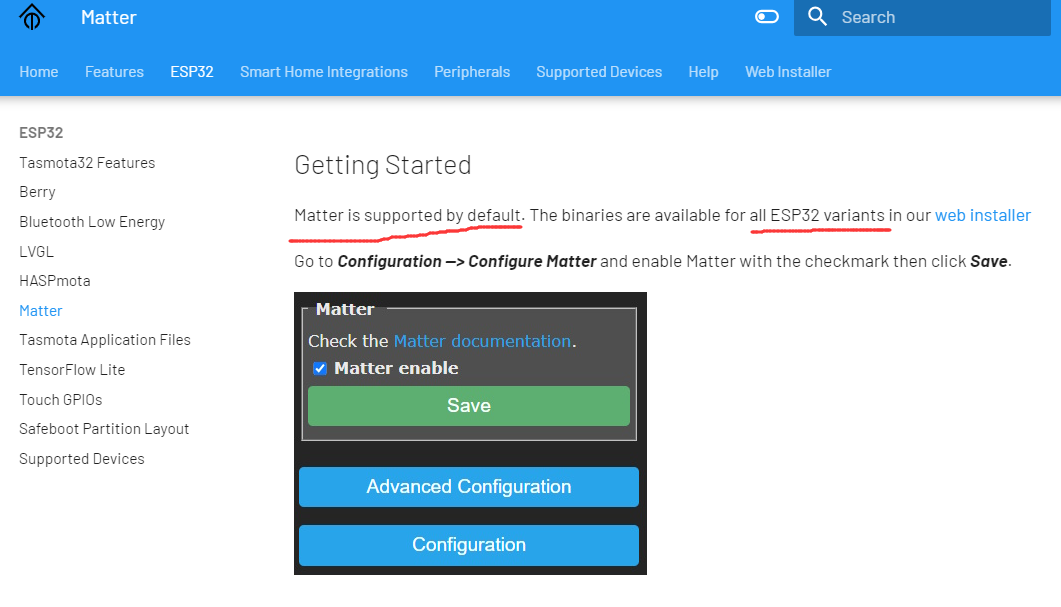Click the blue Configuration button

tap(468, 545)
